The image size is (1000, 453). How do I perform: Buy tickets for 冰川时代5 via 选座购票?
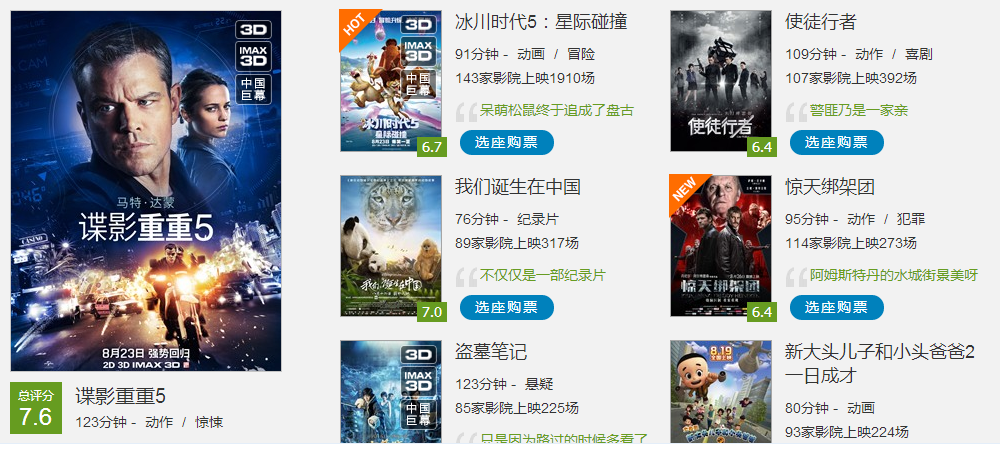(x=506, y=142)
